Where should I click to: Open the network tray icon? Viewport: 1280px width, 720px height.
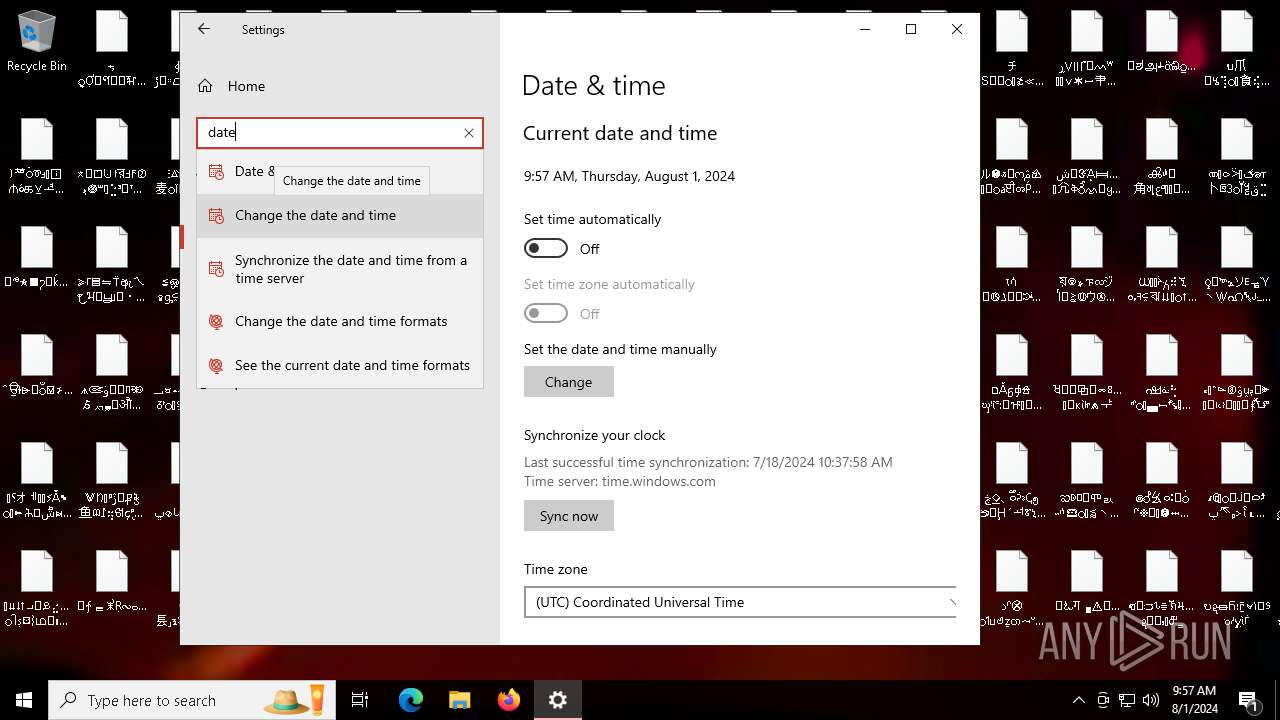click(x=1127, y=700)
